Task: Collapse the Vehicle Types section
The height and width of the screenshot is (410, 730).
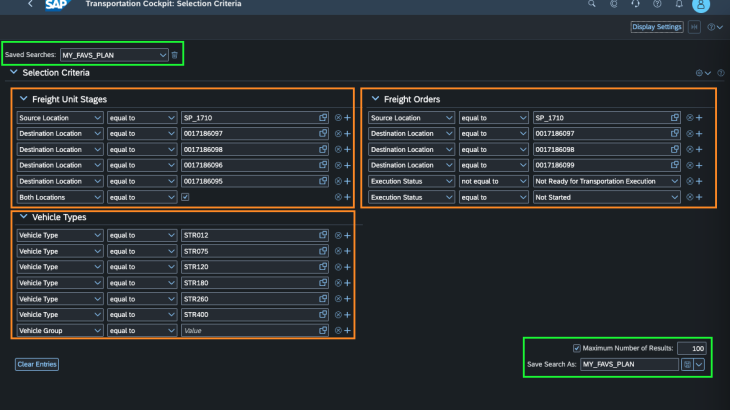Action: (23, 216)
